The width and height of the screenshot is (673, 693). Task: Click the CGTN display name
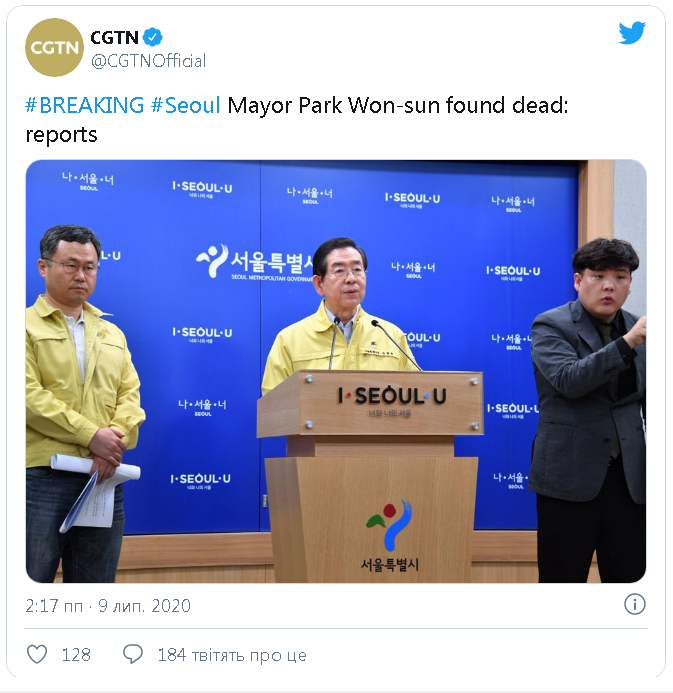pyautogui.click(x=114, y=38)
